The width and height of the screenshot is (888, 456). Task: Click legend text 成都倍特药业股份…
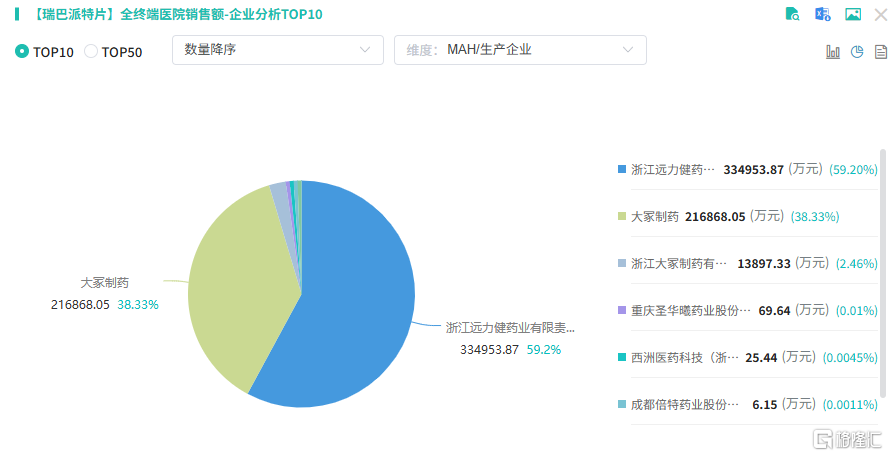tap(685, 404)
